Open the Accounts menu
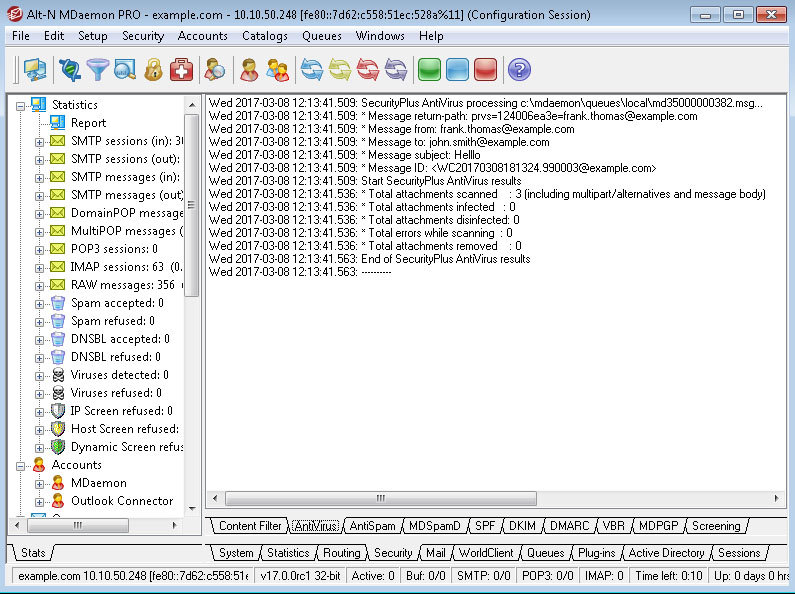This screenshot has width=795, height=594. (203, 36)
